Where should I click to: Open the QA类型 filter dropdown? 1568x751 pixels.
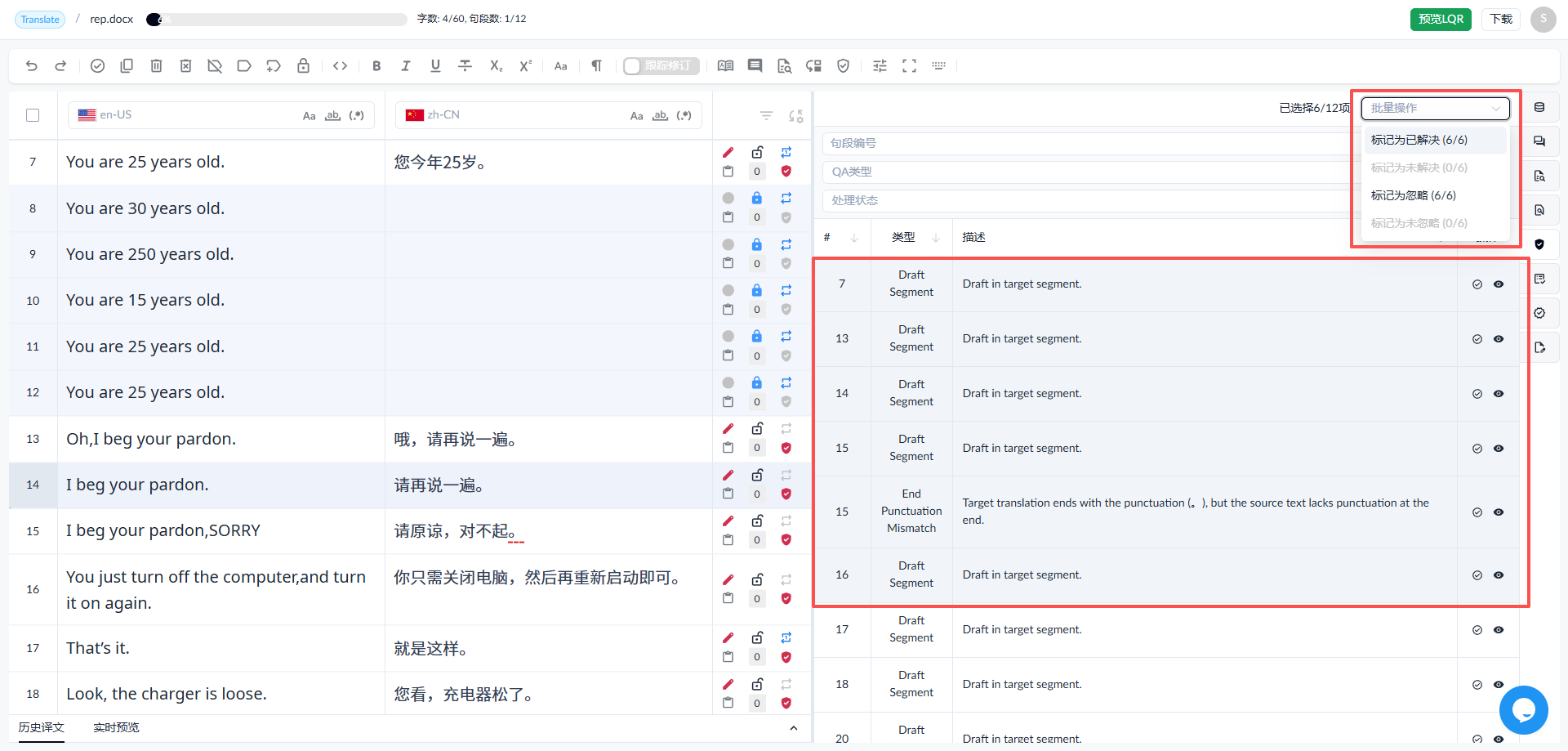pyautogui.click(x=1086, y=172)
